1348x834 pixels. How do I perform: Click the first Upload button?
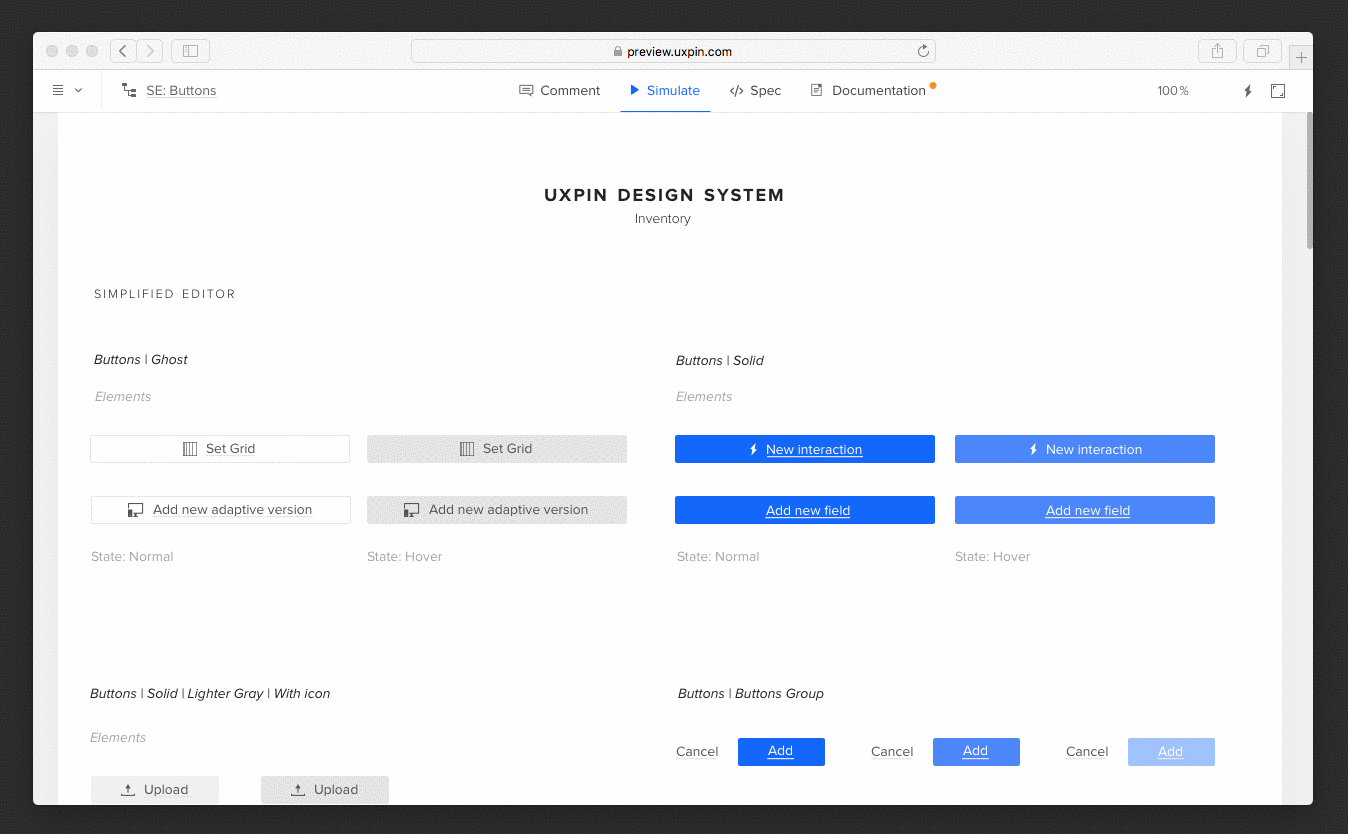(155, 789)
